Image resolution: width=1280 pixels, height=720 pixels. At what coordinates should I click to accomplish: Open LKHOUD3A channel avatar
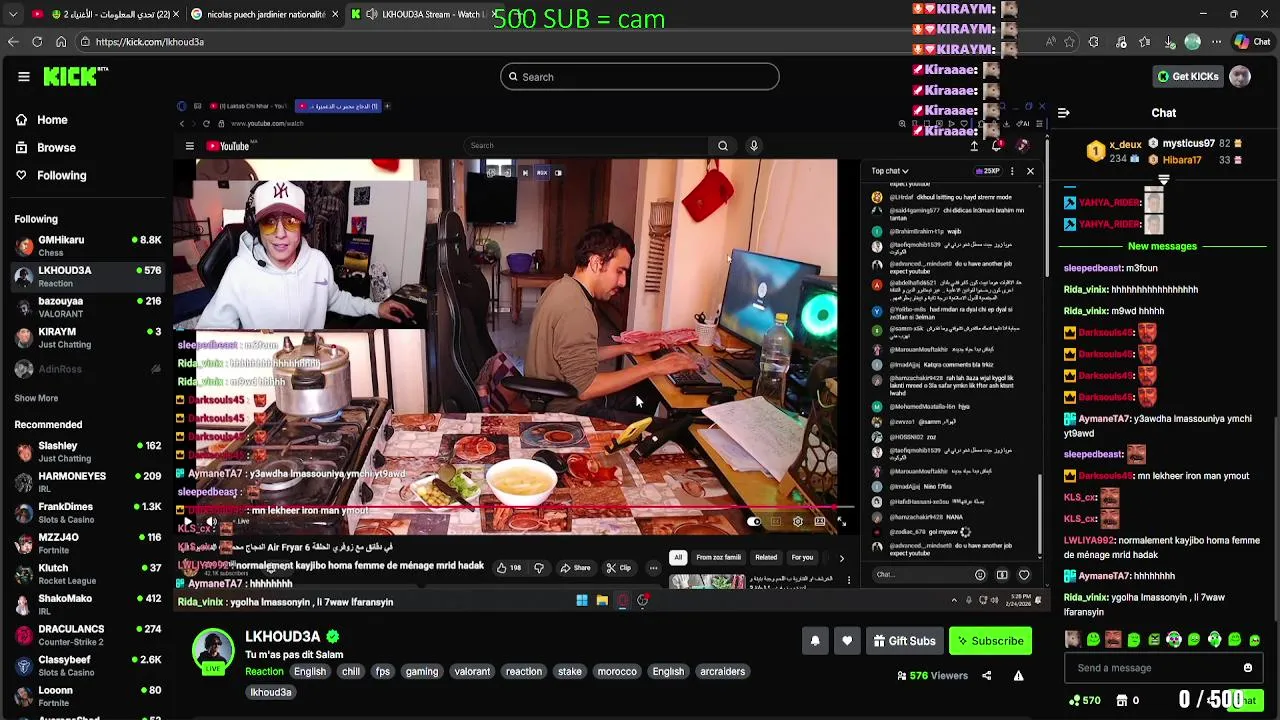click(213, 651)
